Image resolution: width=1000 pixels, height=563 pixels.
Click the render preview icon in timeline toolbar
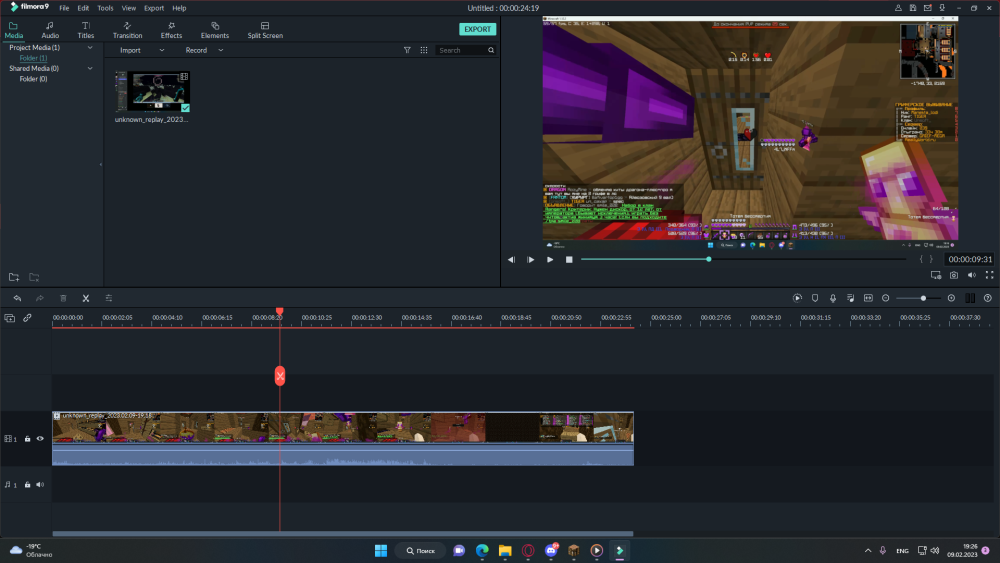(x=797, y=298)
